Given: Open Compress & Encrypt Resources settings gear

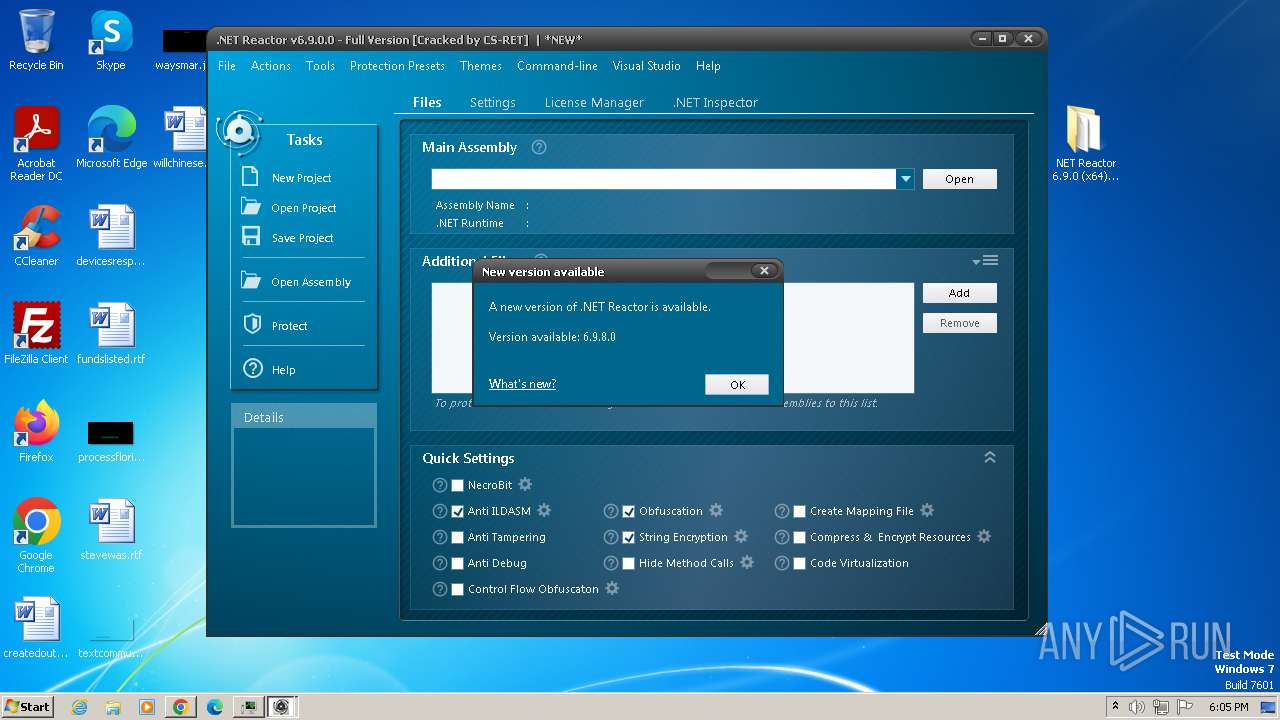Looking at the screenshot, I should coord(984,536).
